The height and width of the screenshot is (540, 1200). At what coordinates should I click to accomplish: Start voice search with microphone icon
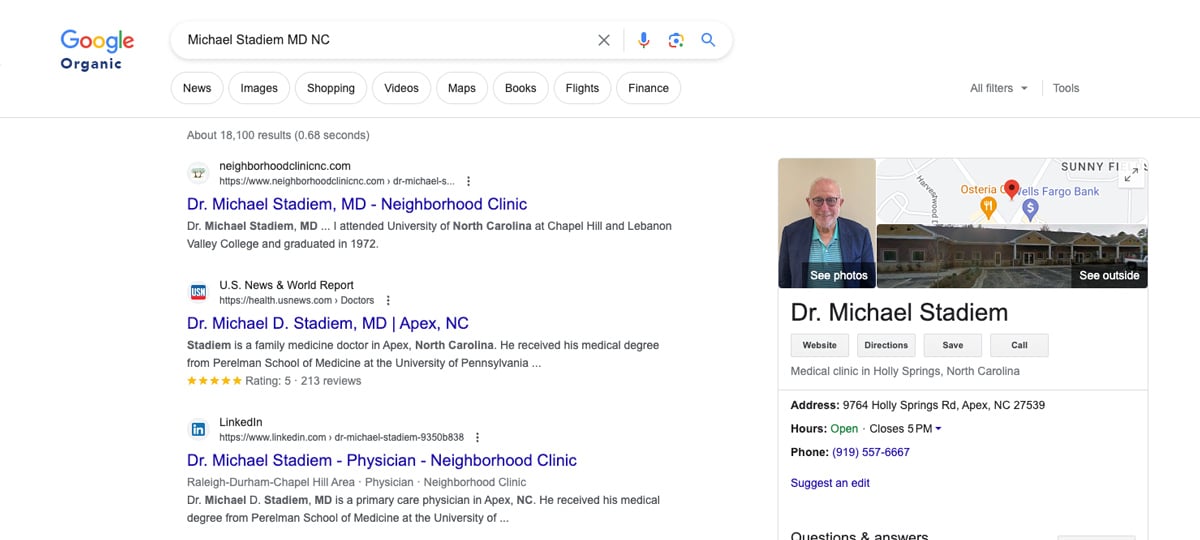pyautogui.click(x=643, y=40)
